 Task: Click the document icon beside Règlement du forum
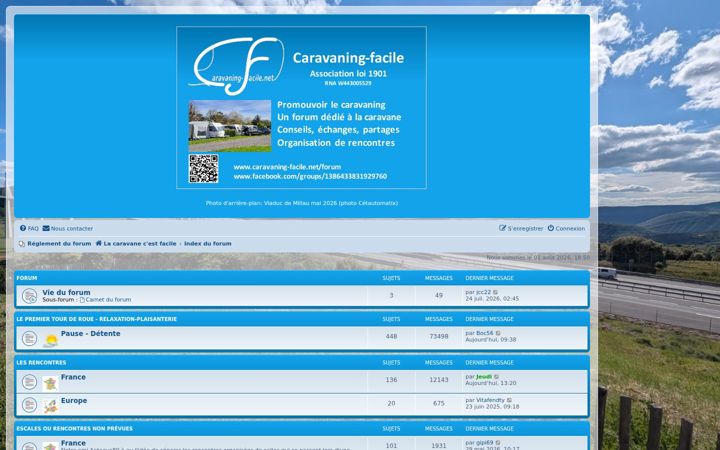pos(22,244)
